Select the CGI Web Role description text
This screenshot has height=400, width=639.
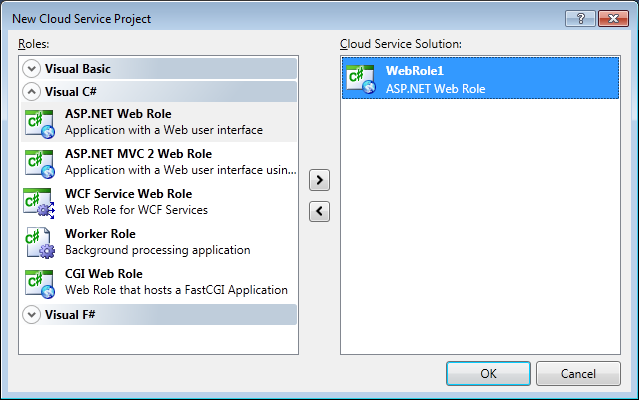pyautogui.click(x=176, y=290)
